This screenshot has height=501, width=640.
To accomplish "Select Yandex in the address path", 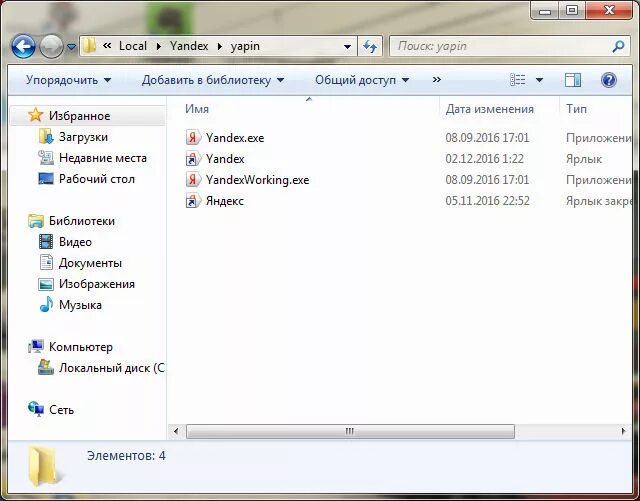I will coord(189,46).
